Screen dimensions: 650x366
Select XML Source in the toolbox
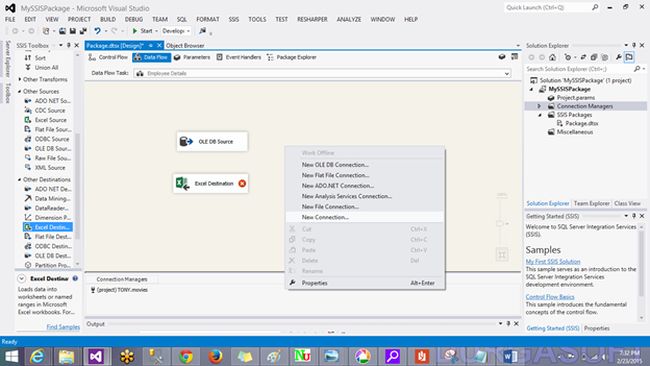(47, 168)
